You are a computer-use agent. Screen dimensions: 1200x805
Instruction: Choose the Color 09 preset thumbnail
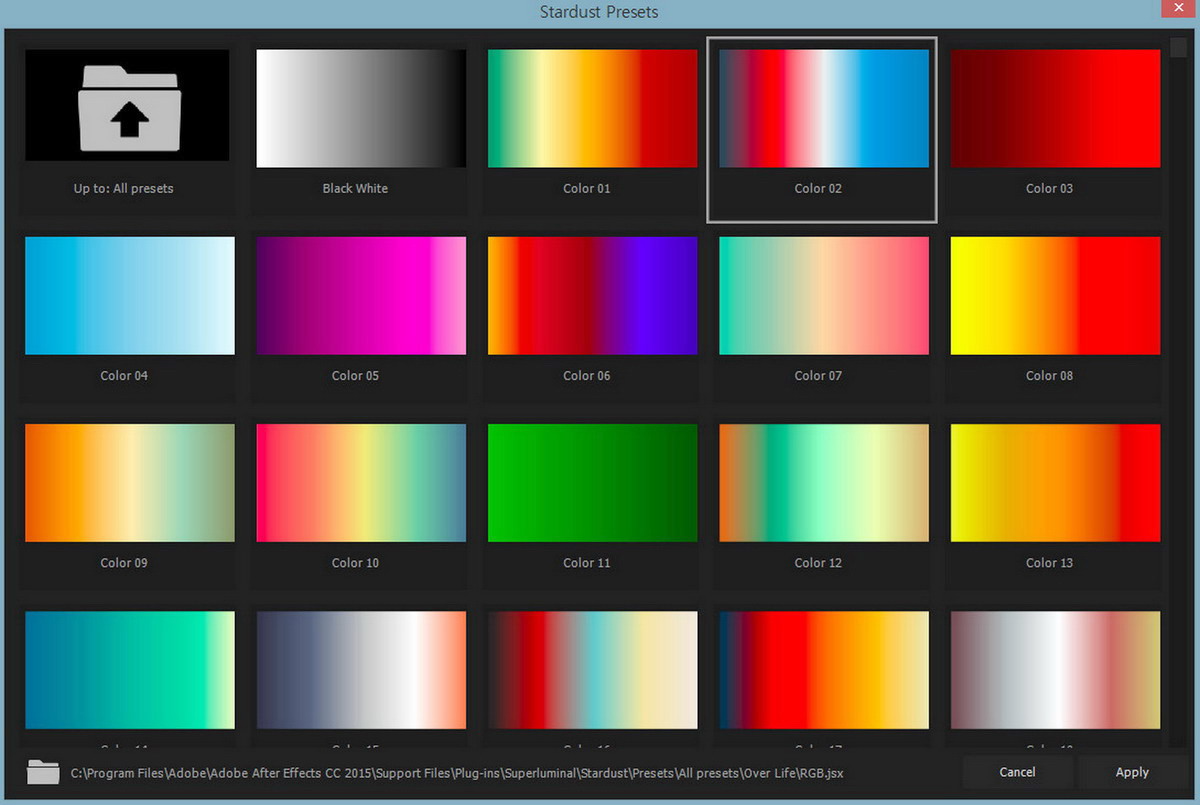pyautogui.click(x=130, y=483)
